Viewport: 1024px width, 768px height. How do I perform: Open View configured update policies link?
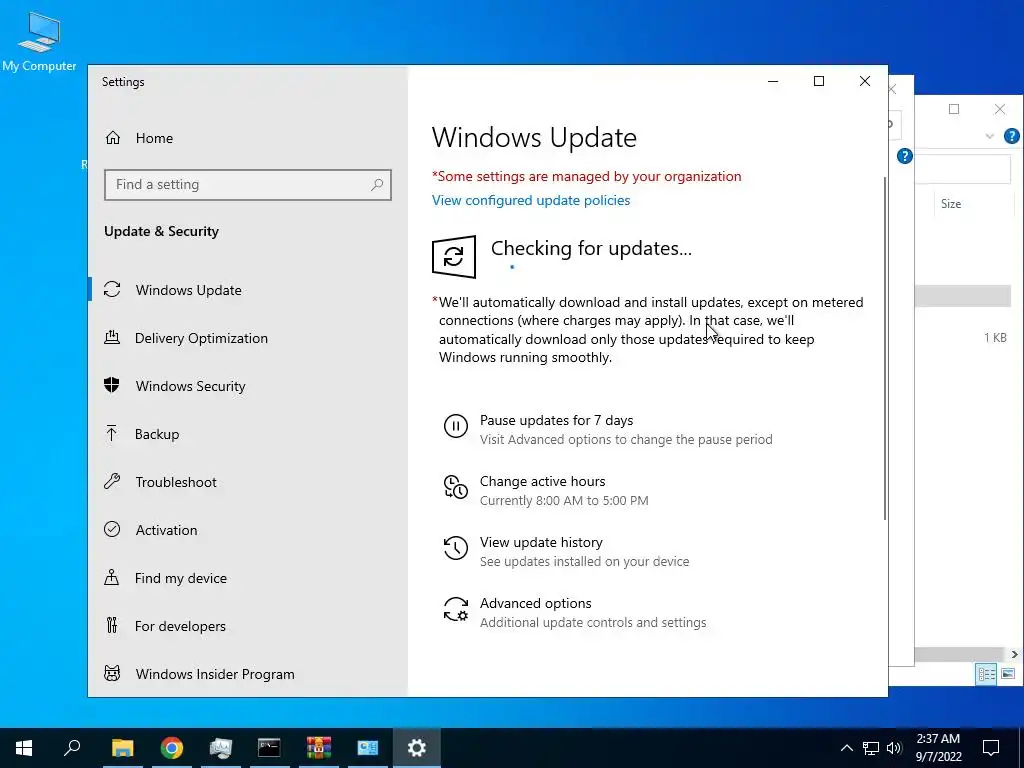point(531,200)
